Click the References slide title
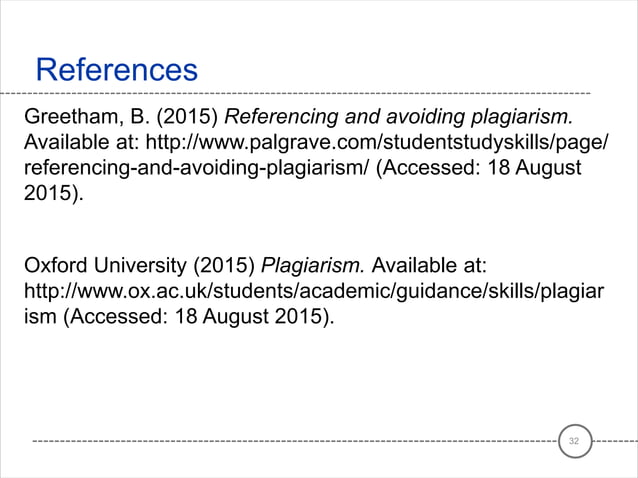The height and width of the screenshot is (478, 638). [x=117, y=70]
